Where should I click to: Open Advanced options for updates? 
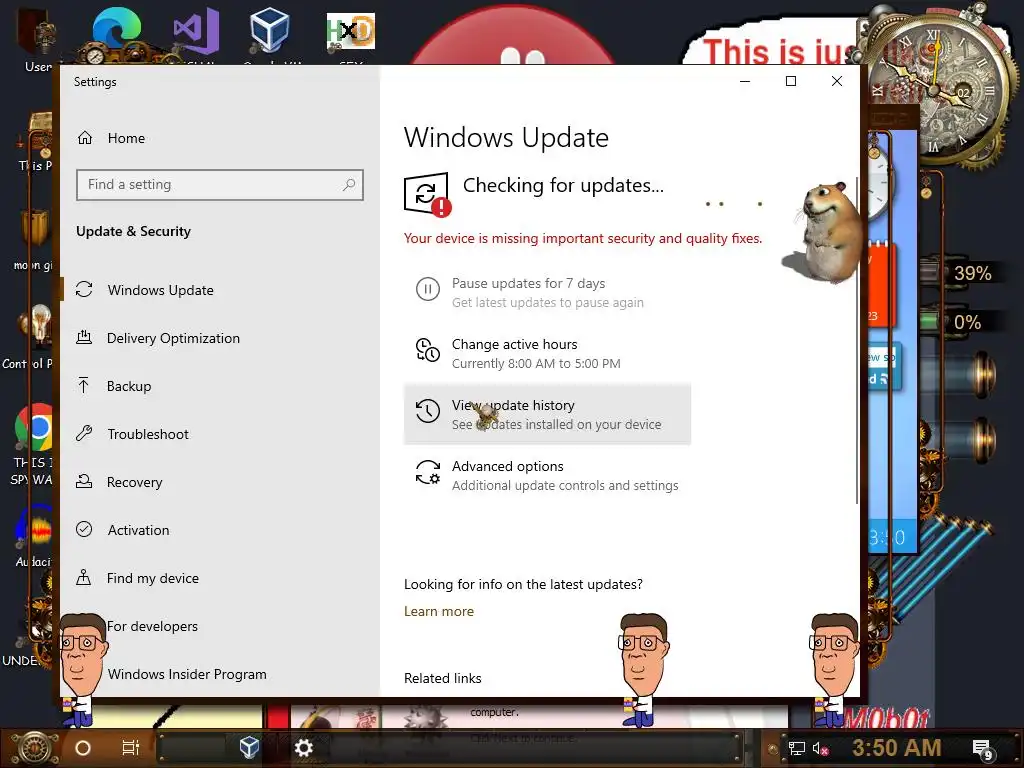click(x=547, y=475)
